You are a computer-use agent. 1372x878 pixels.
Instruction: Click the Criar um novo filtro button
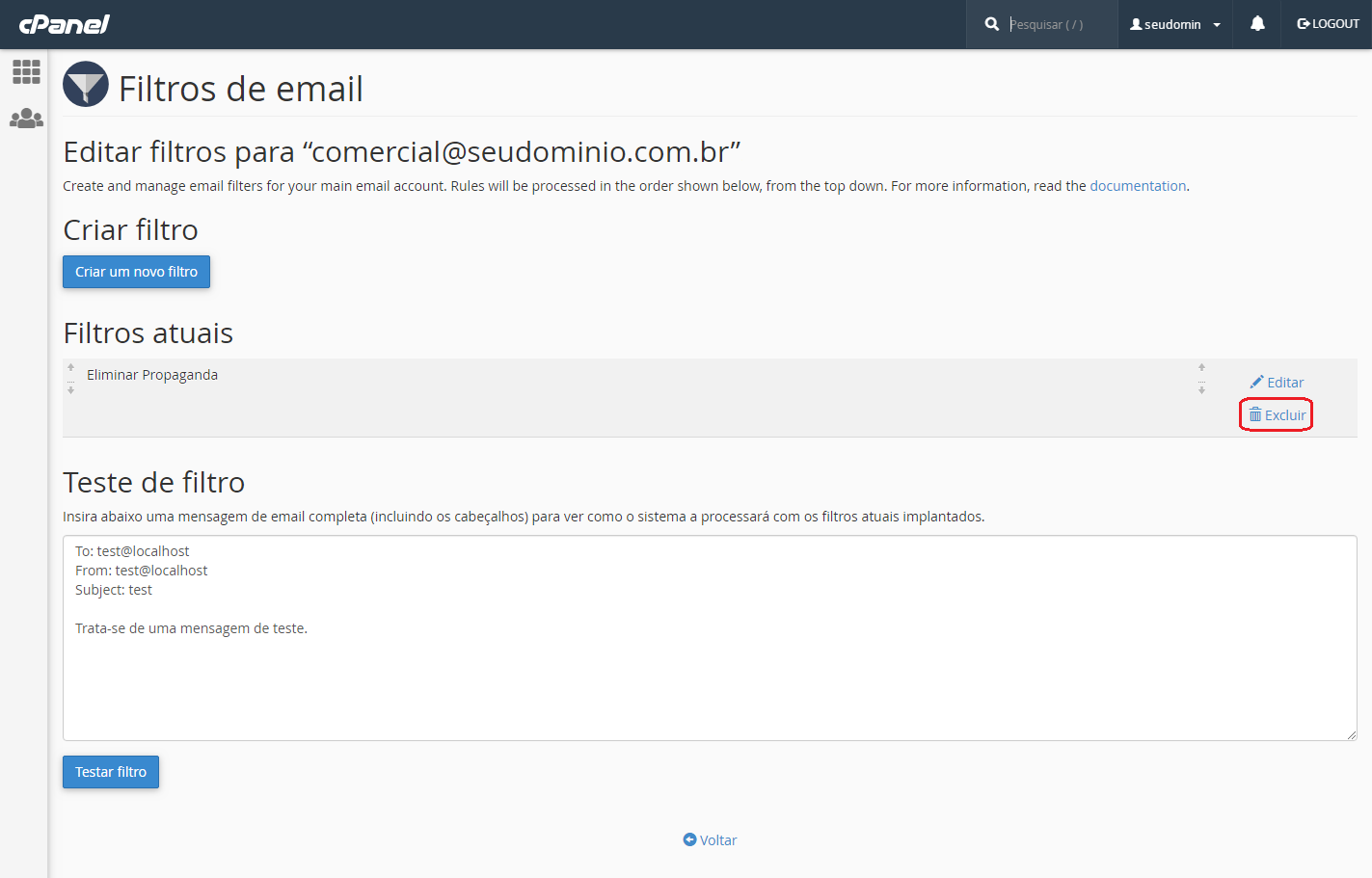pyautogui.click(x=136, y=272)
